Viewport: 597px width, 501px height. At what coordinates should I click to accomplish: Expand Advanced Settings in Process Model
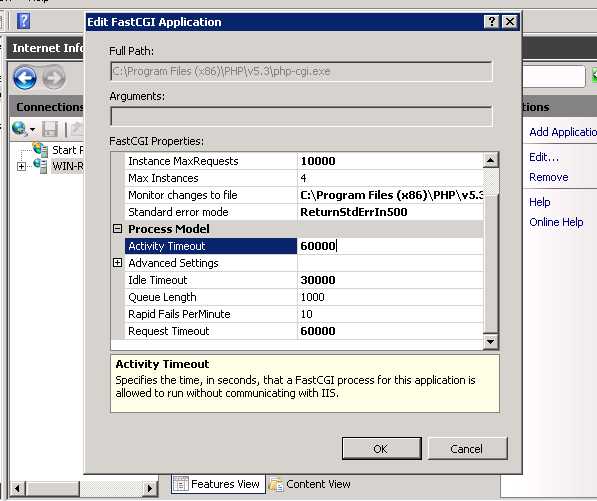tap(118, 263)
